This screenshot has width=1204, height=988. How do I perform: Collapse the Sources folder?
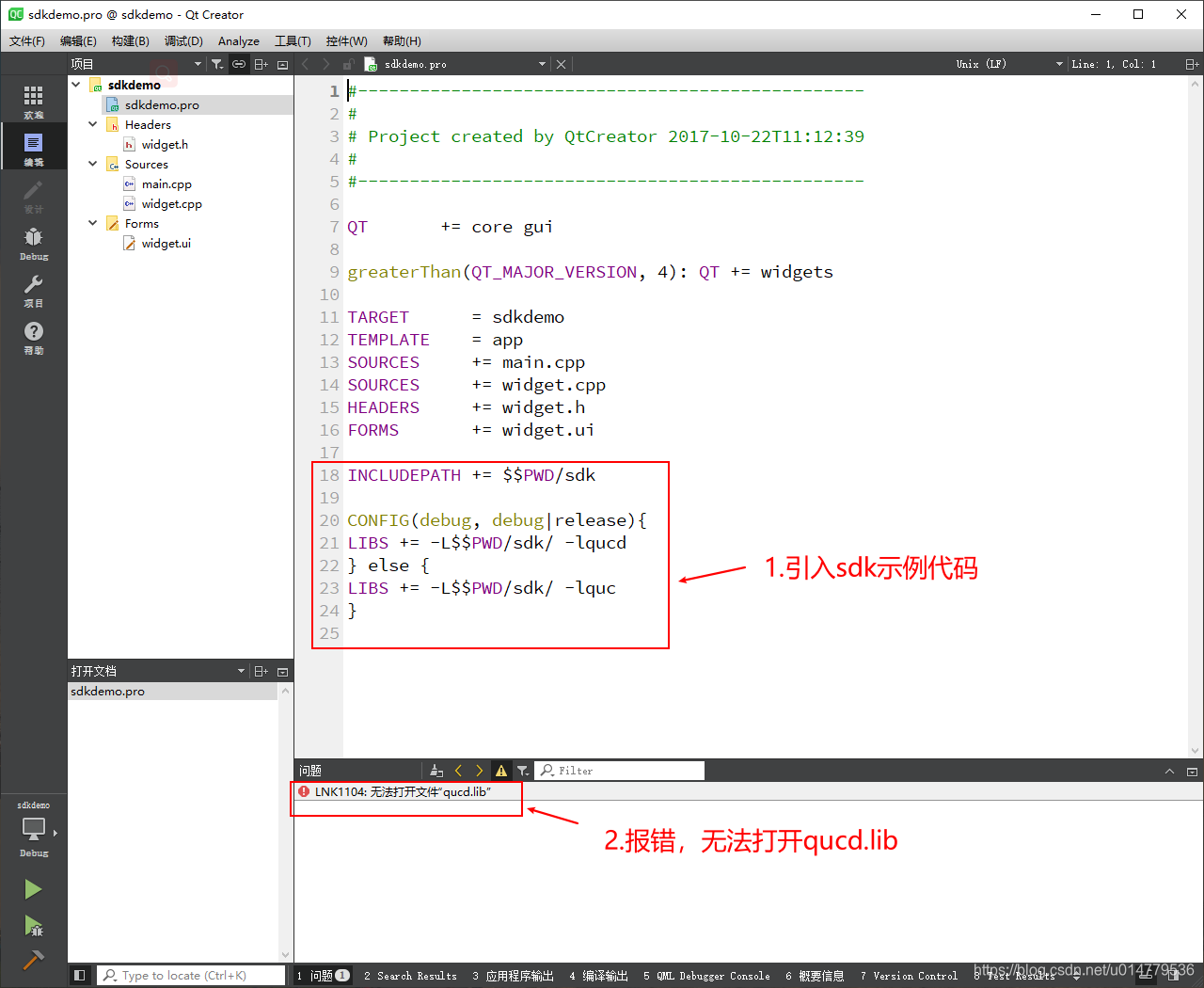pyautogui.click(x=93, y=164)
